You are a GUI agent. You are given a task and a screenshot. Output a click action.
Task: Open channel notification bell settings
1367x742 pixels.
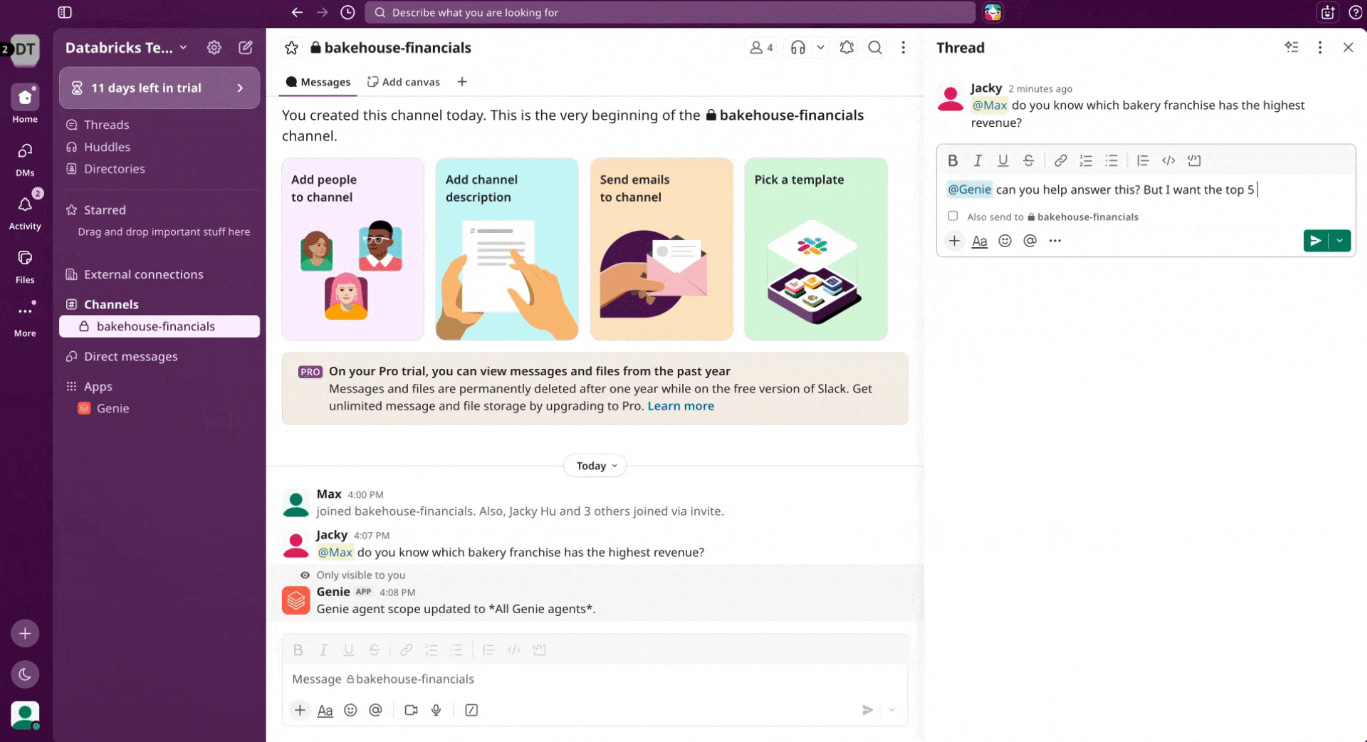(x=846, y=48)
